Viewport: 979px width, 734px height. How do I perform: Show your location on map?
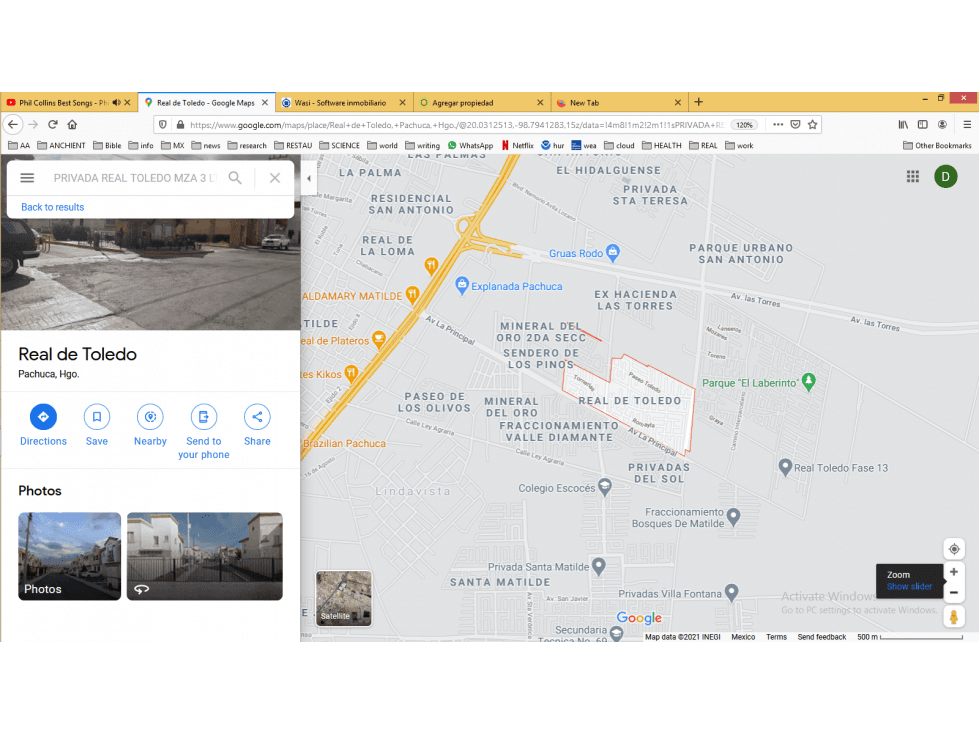tap(954, 549)
